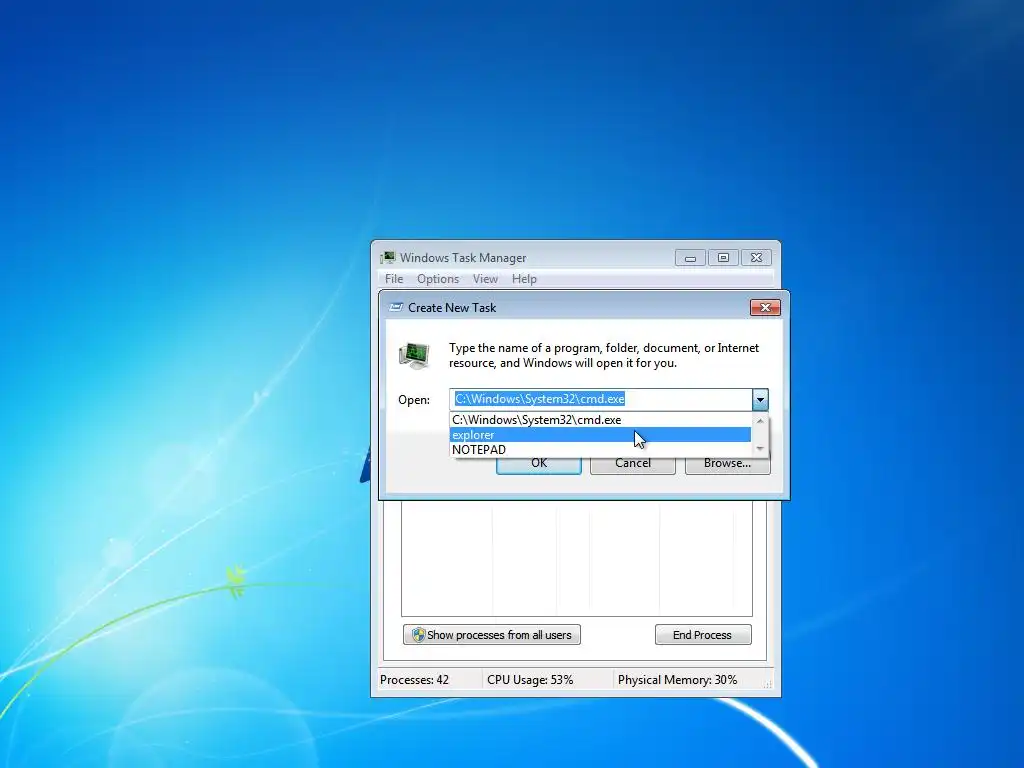Select 'explorer' from the dropdown list

pos(600,435)
